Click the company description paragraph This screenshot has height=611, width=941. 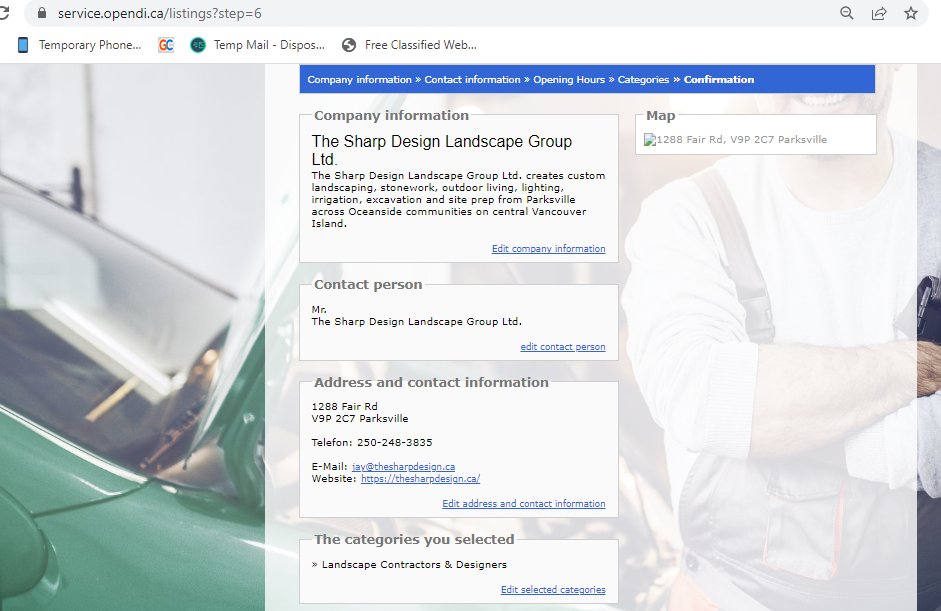point(458,200)
